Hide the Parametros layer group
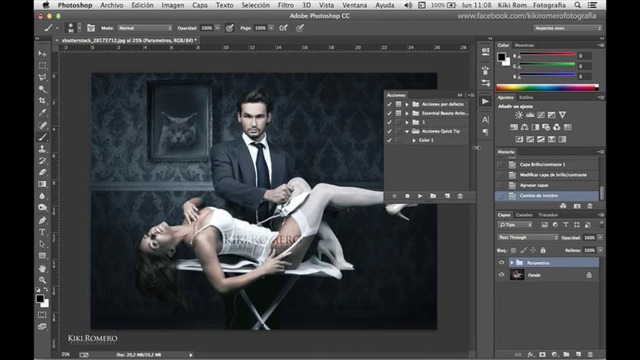640x360 pixels. [502, 263]
